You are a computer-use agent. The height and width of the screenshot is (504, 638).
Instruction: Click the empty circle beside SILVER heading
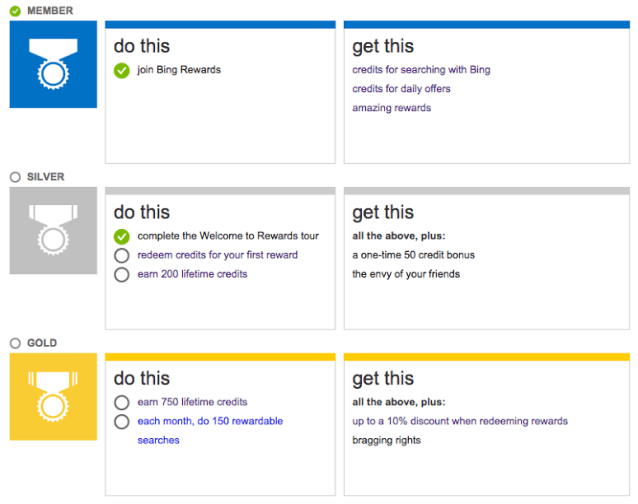point(15,177)
